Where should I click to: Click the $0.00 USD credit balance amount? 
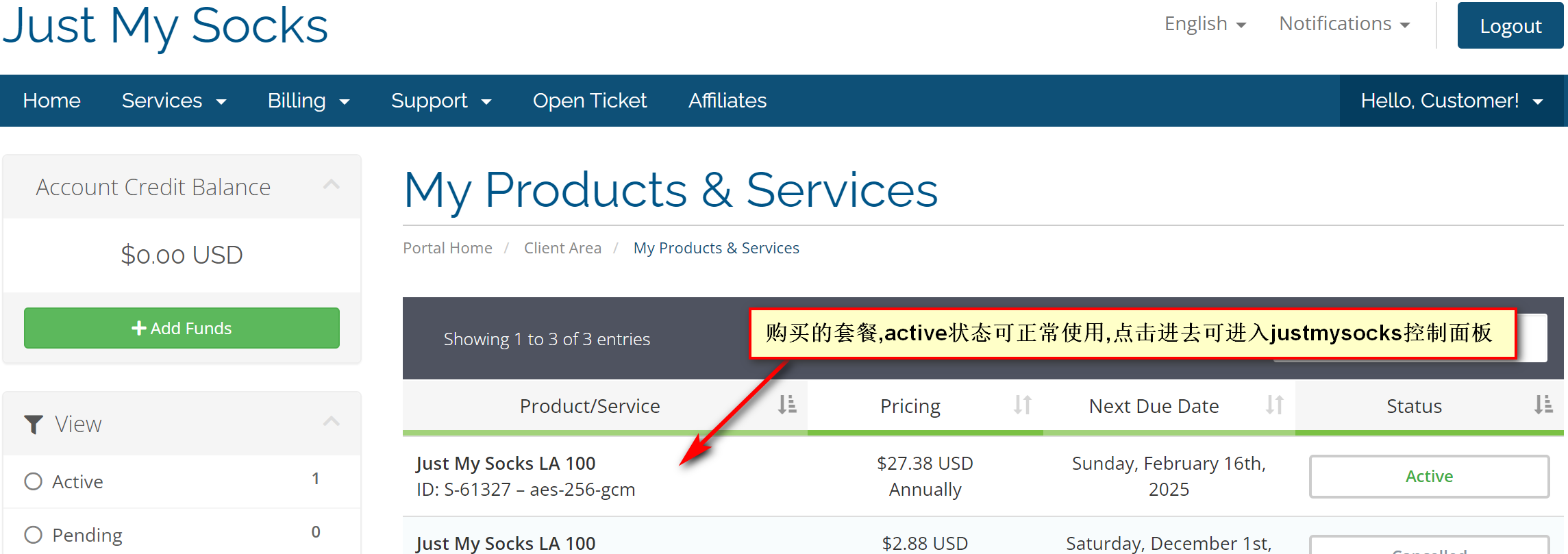click(182, 255)
